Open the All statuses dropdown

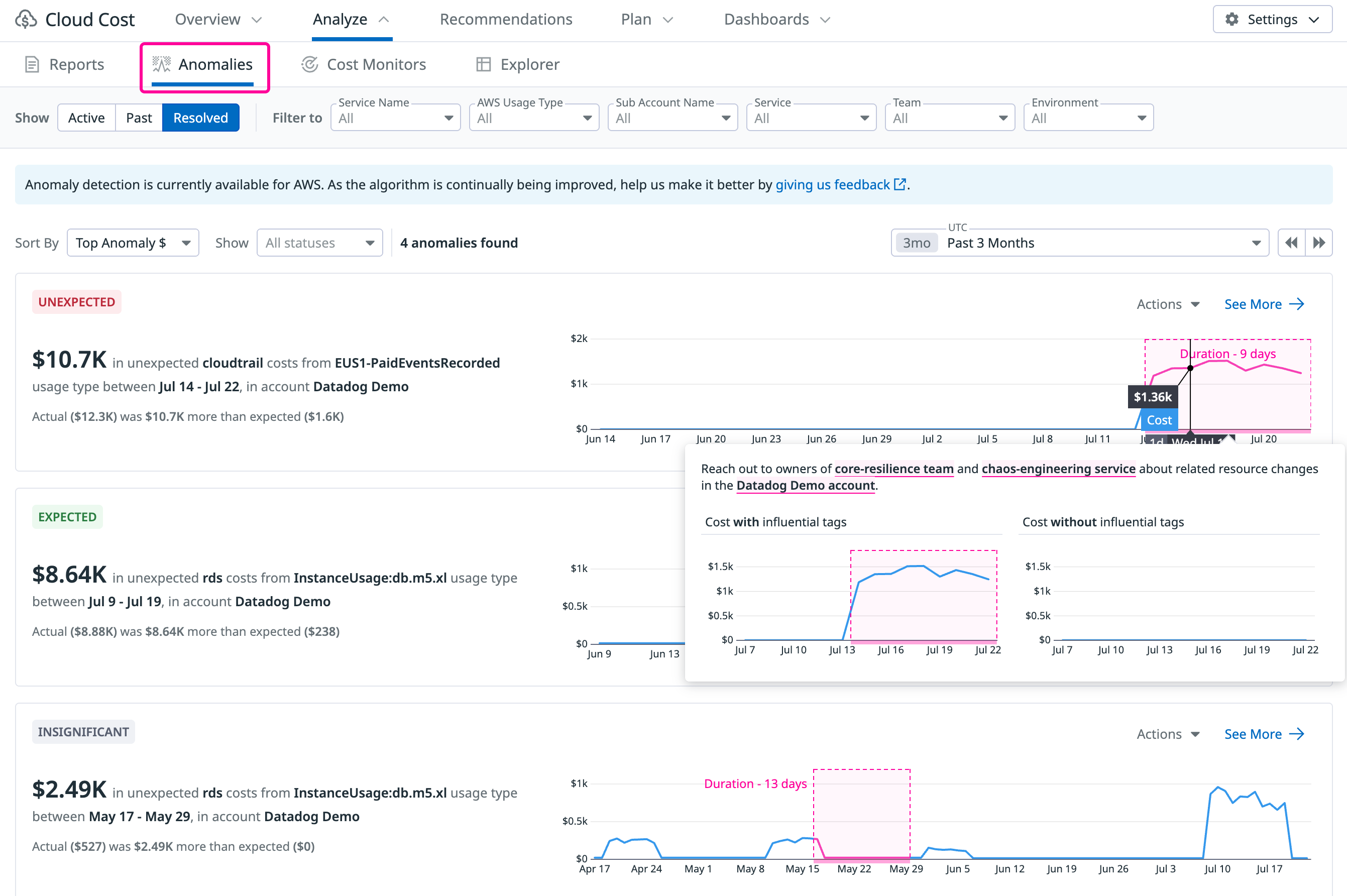click(320, 243)
